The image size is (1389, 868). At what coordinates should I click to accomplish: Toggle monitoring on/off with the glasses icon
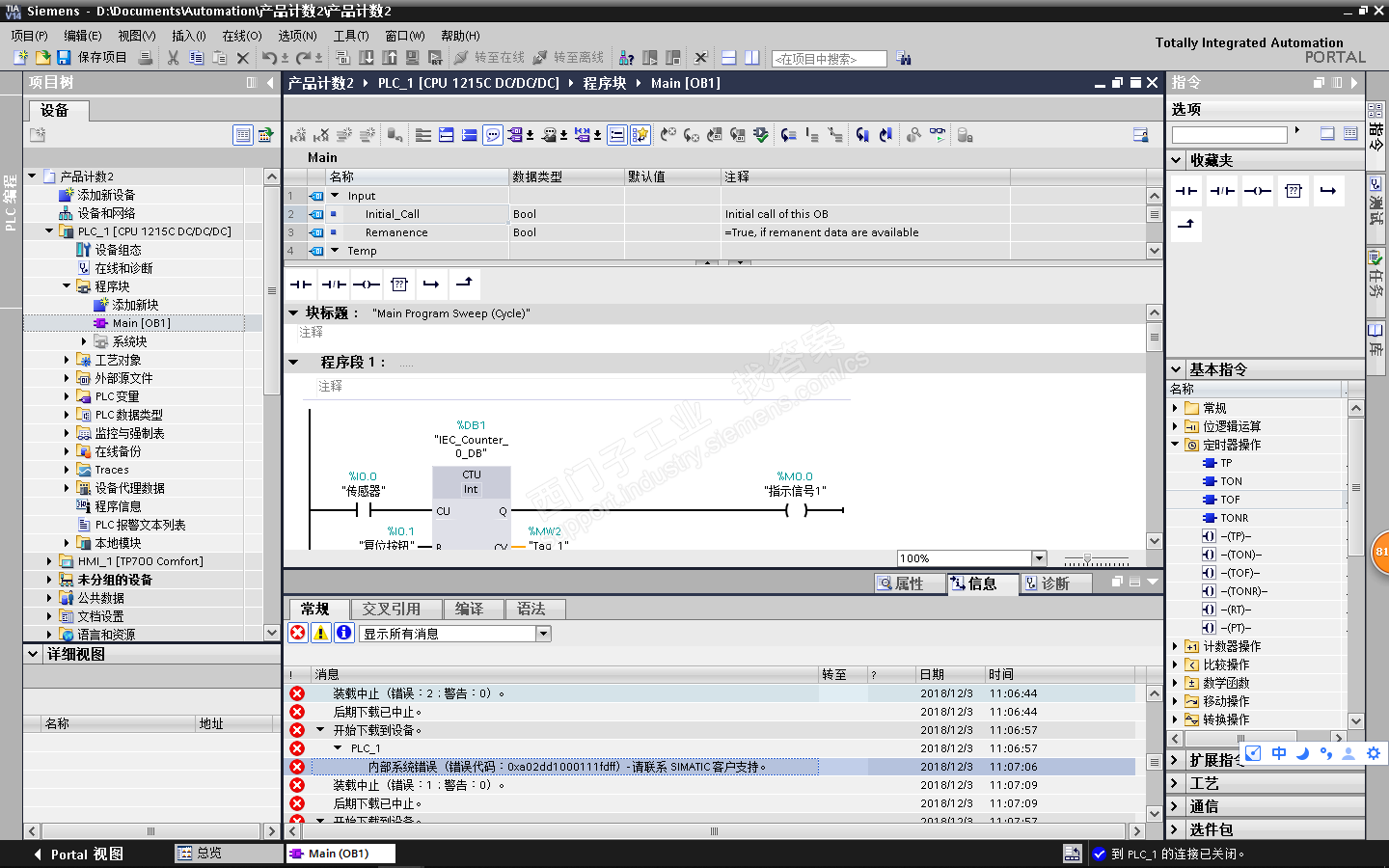tap(939, 135)
